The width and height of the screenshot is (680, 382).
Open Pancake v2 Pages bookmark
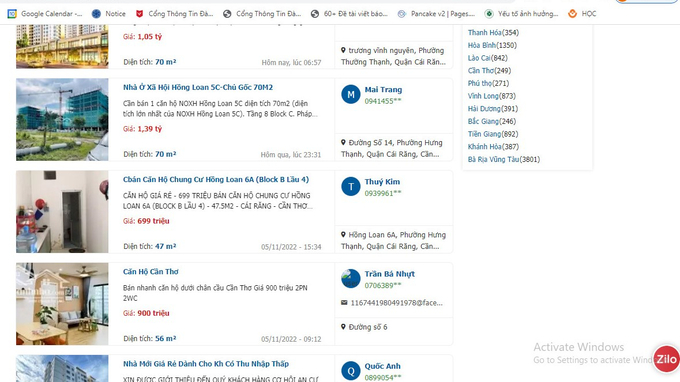[436, 14]
